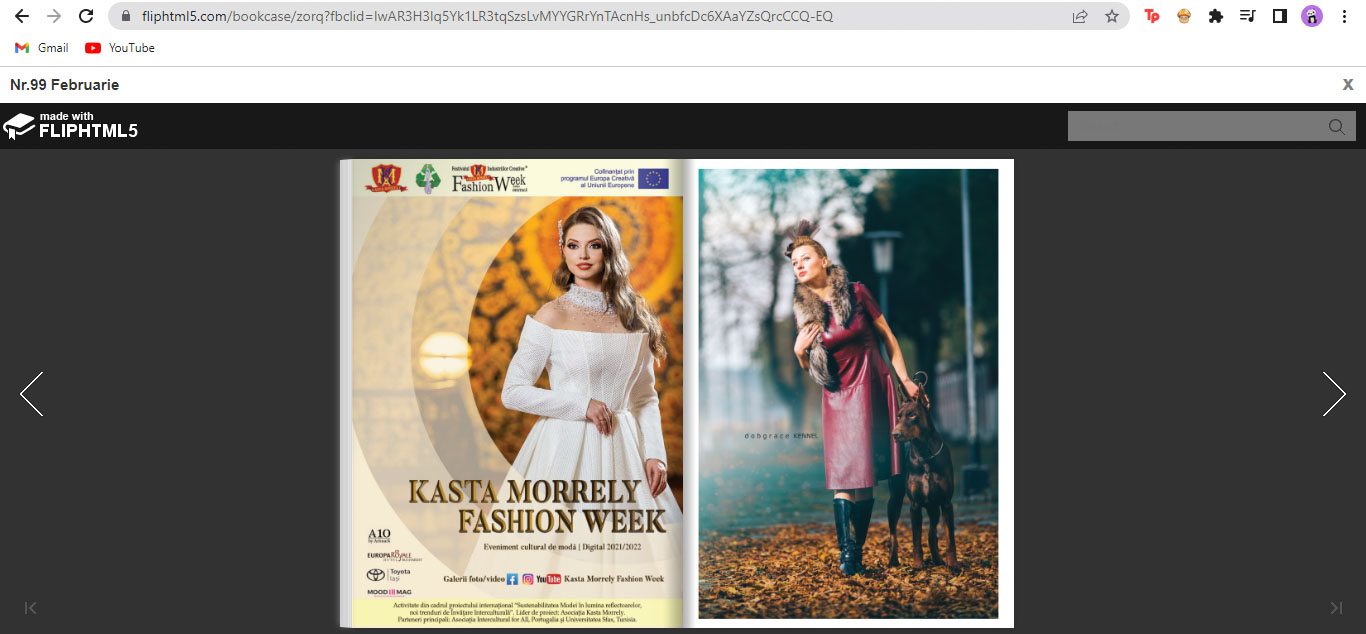Bookmark this page with the star icon
This screenshot has width=1366, height=634.
point(1112,16)
